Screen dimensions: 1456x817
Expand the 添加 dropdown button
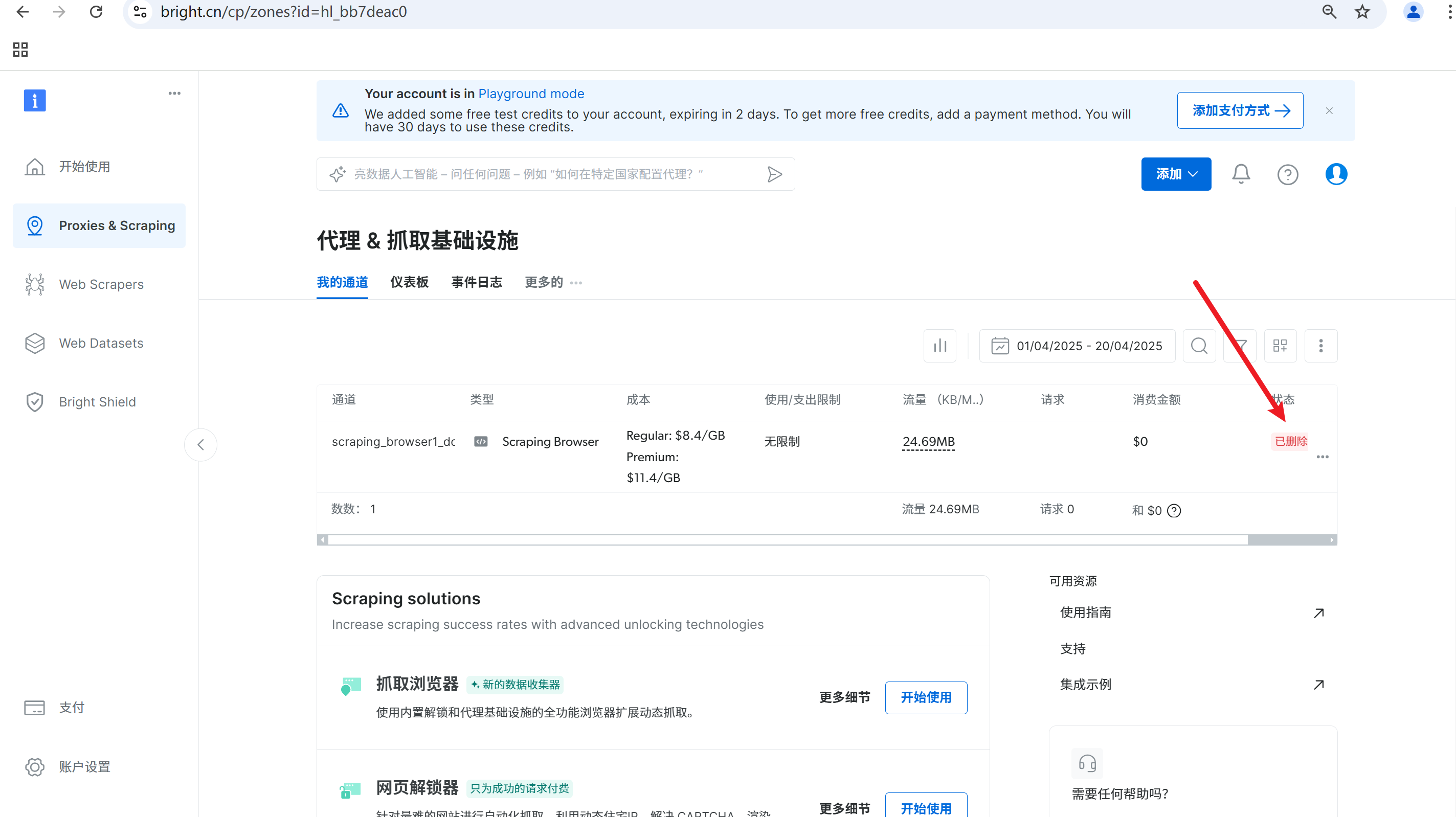1176,174
